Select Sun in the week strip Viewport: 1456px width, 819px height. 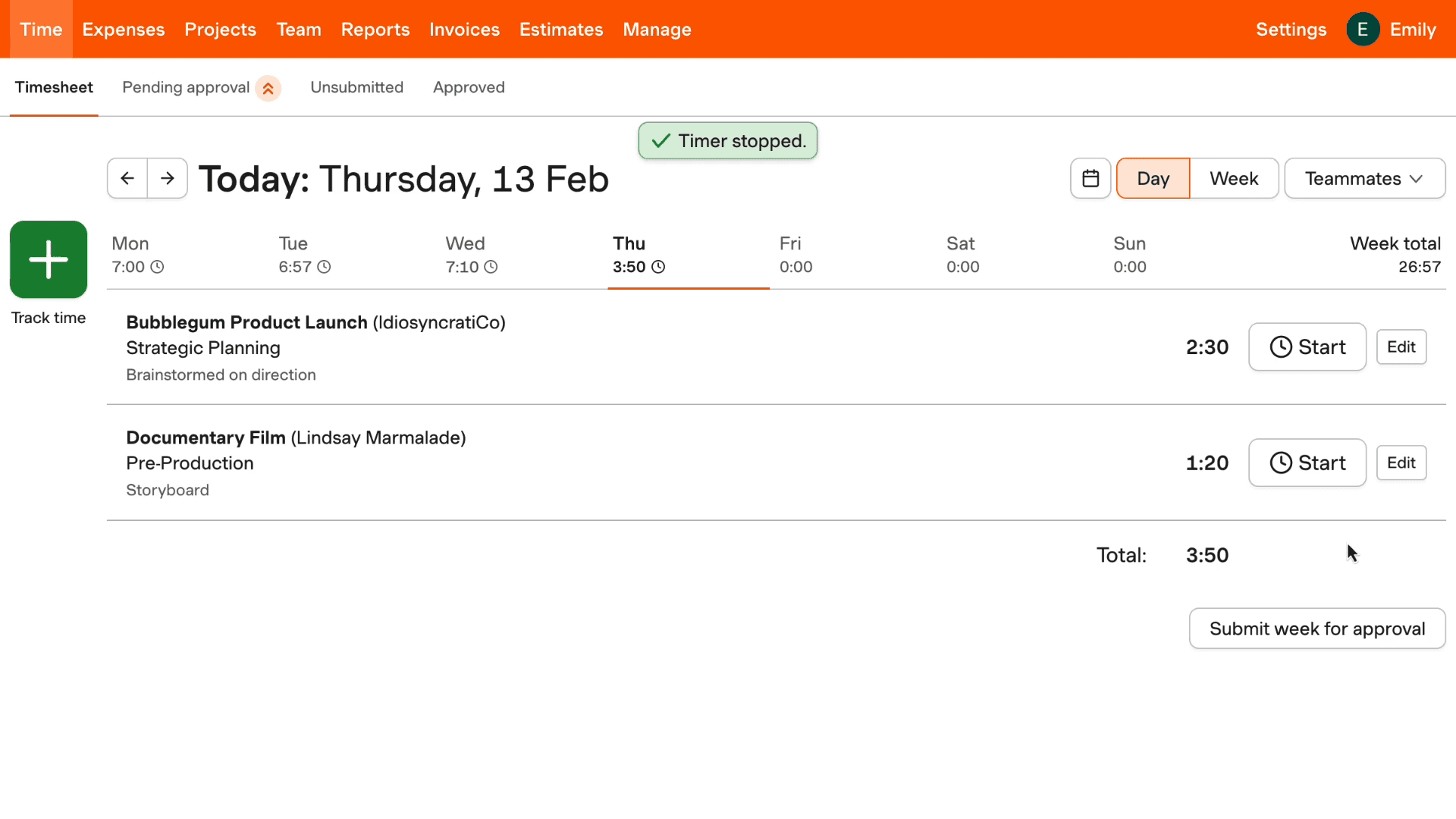[1189, 255]
